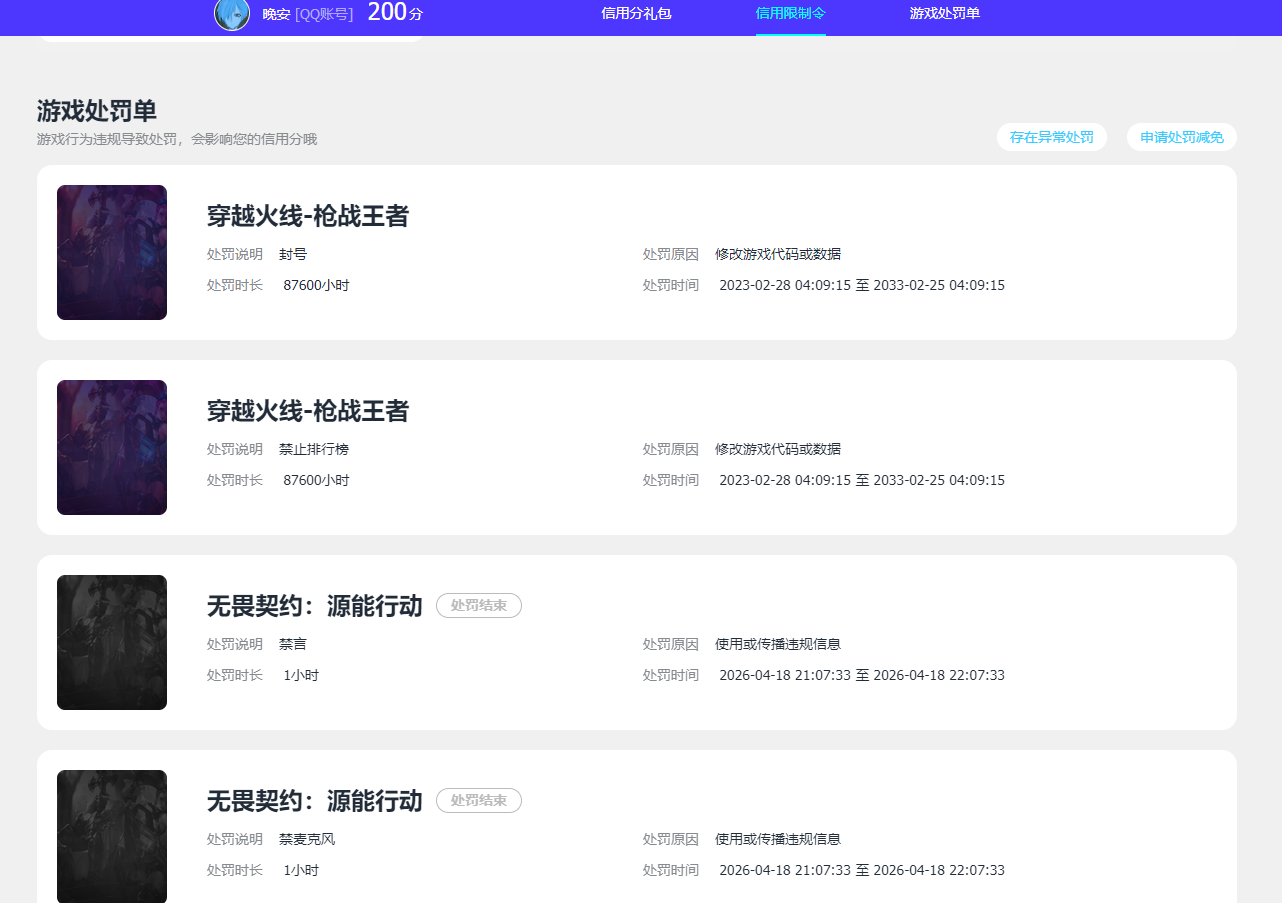The width and height of the screenshot is (1282, 903).
Task: Click 修改游戏代码或数据 reason on 禁止排行榜 card
Action: point(778,450)
